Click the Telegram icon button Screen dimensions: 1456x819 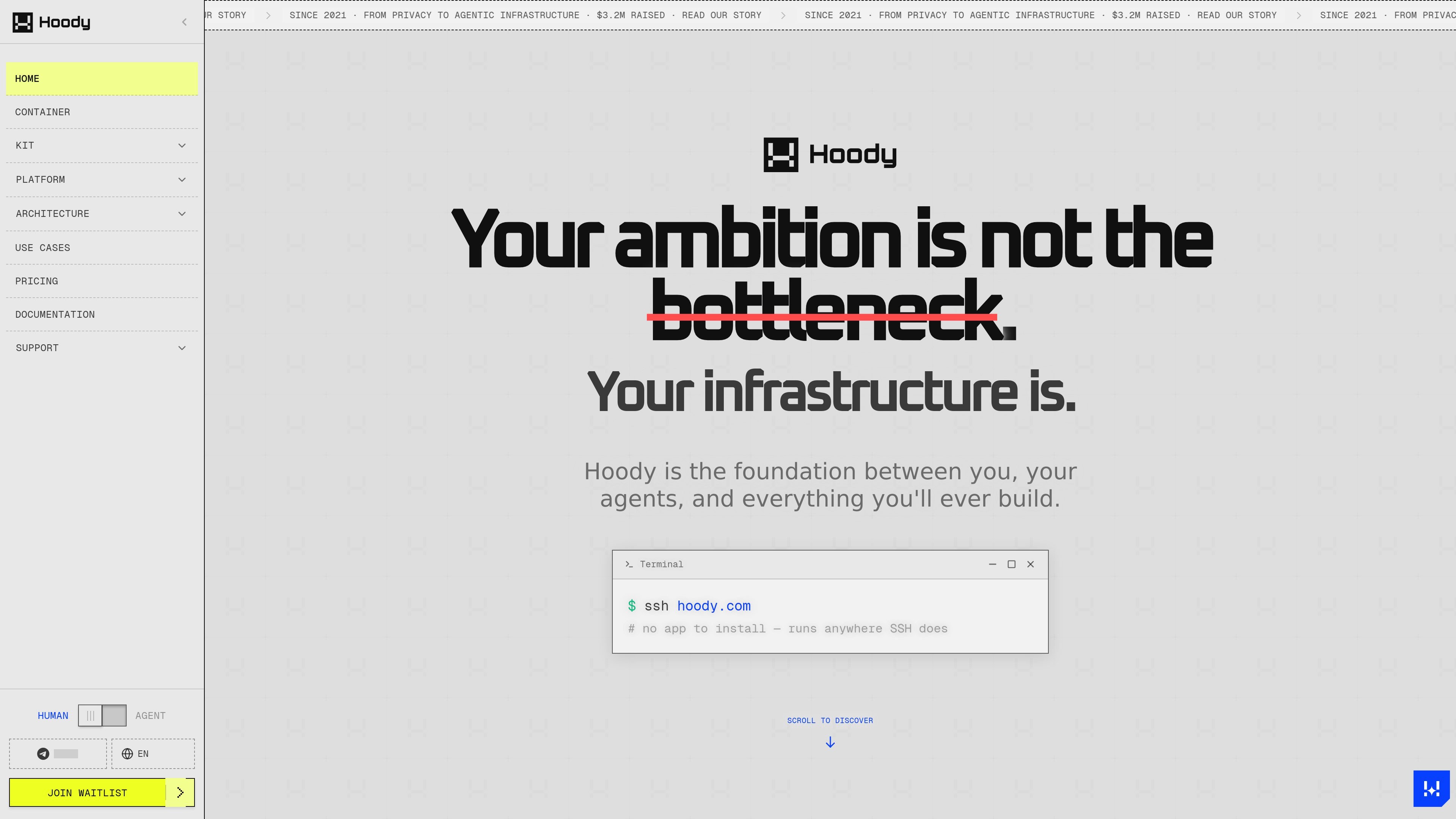click(x=58, y=753)
